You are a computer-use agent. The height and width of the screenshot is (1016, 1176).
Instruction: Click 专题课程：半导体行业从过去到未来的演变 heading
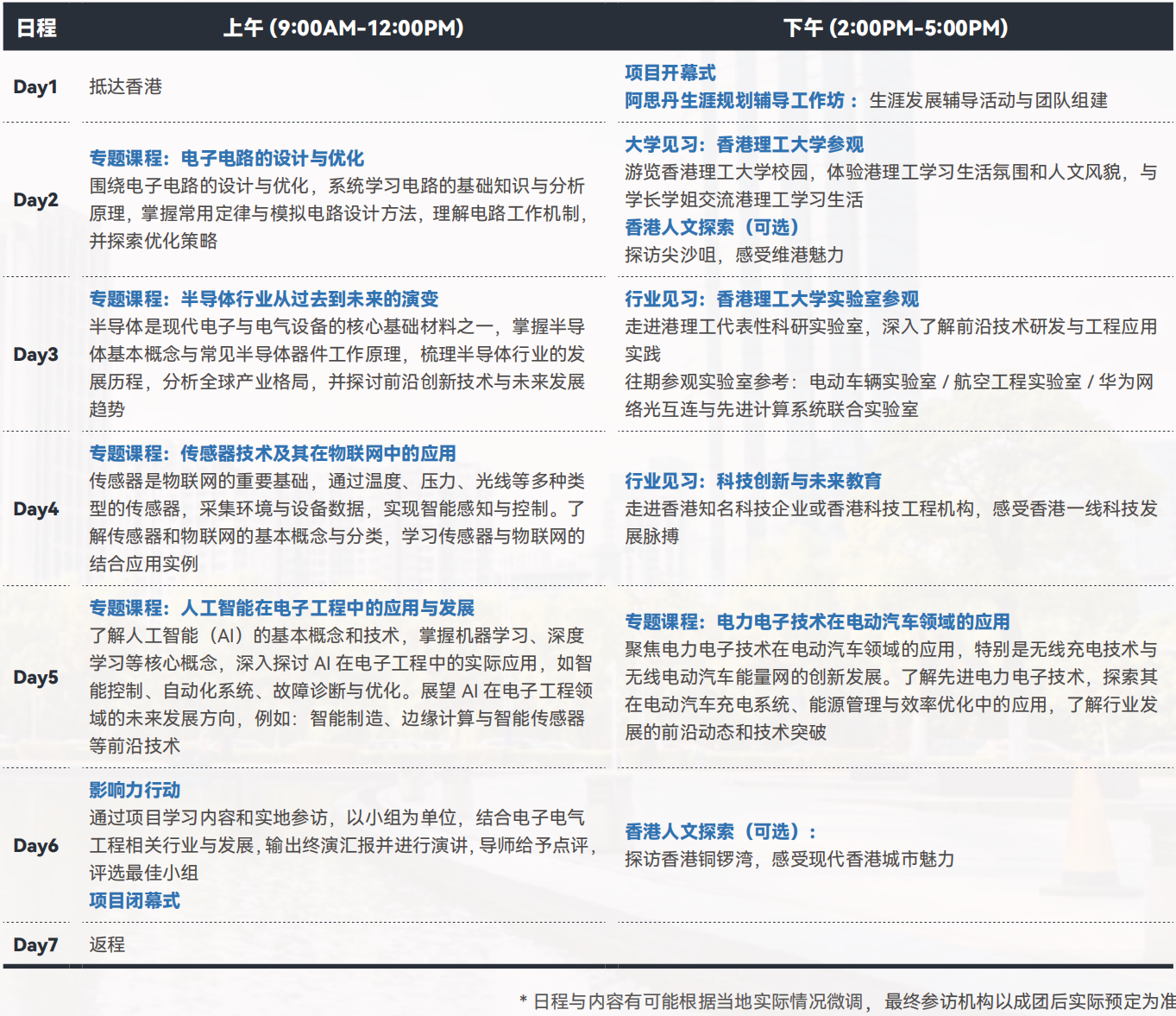click(x=264, y=300)
